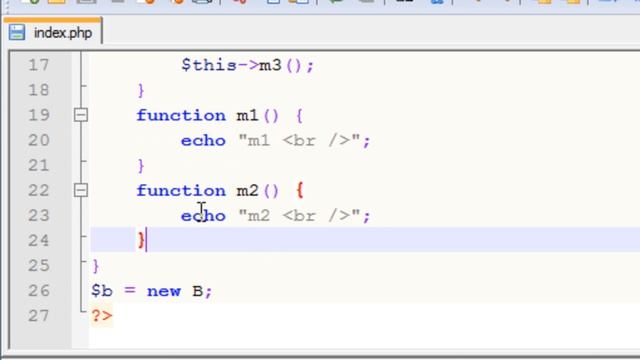The width and height of the screenshot is (640, 360).
Task: Select line number 23 in the margin
Action: (x=39, y=216)
